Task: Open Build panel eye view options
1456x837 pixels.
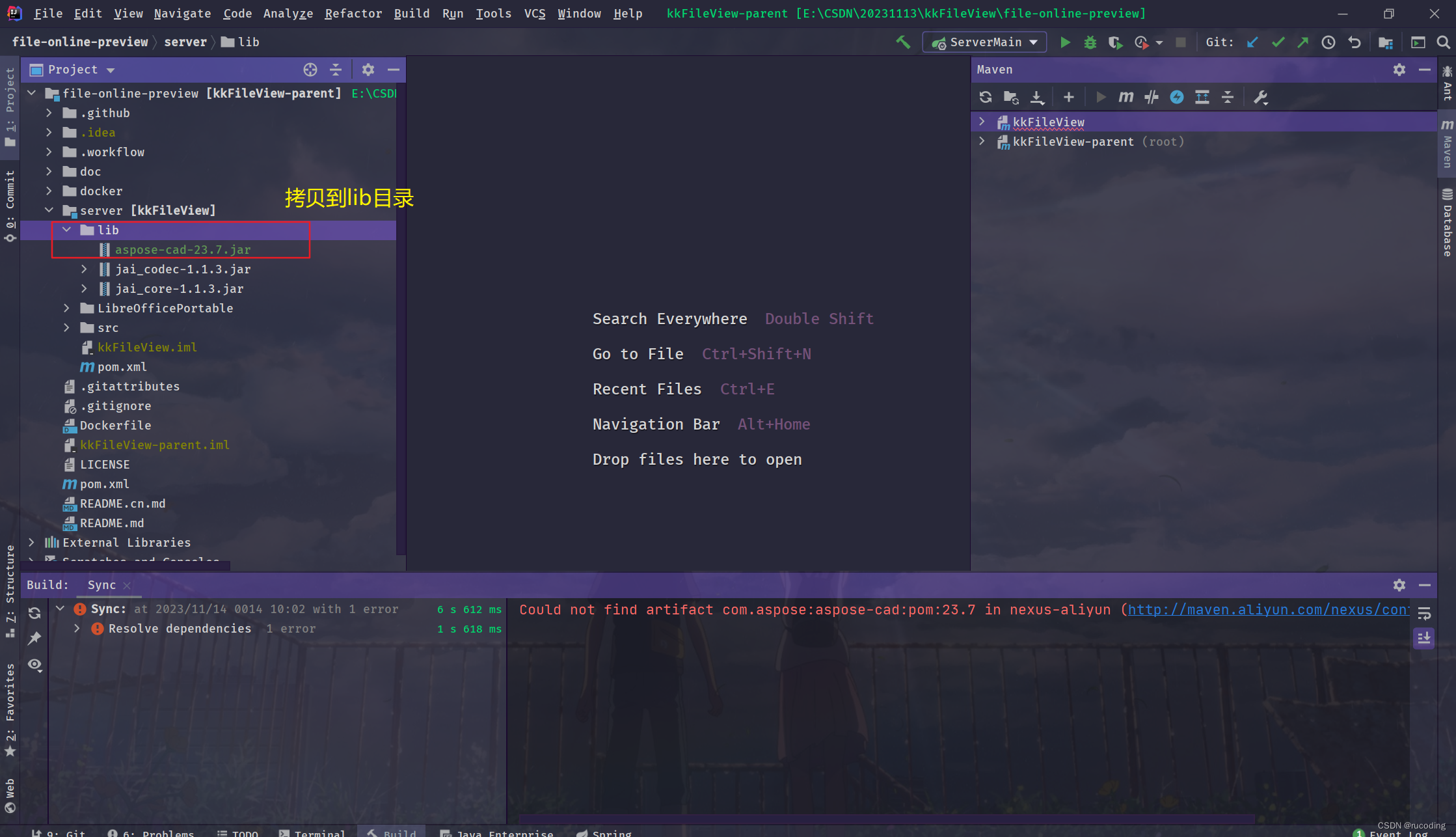Action: tap(35, 665)
